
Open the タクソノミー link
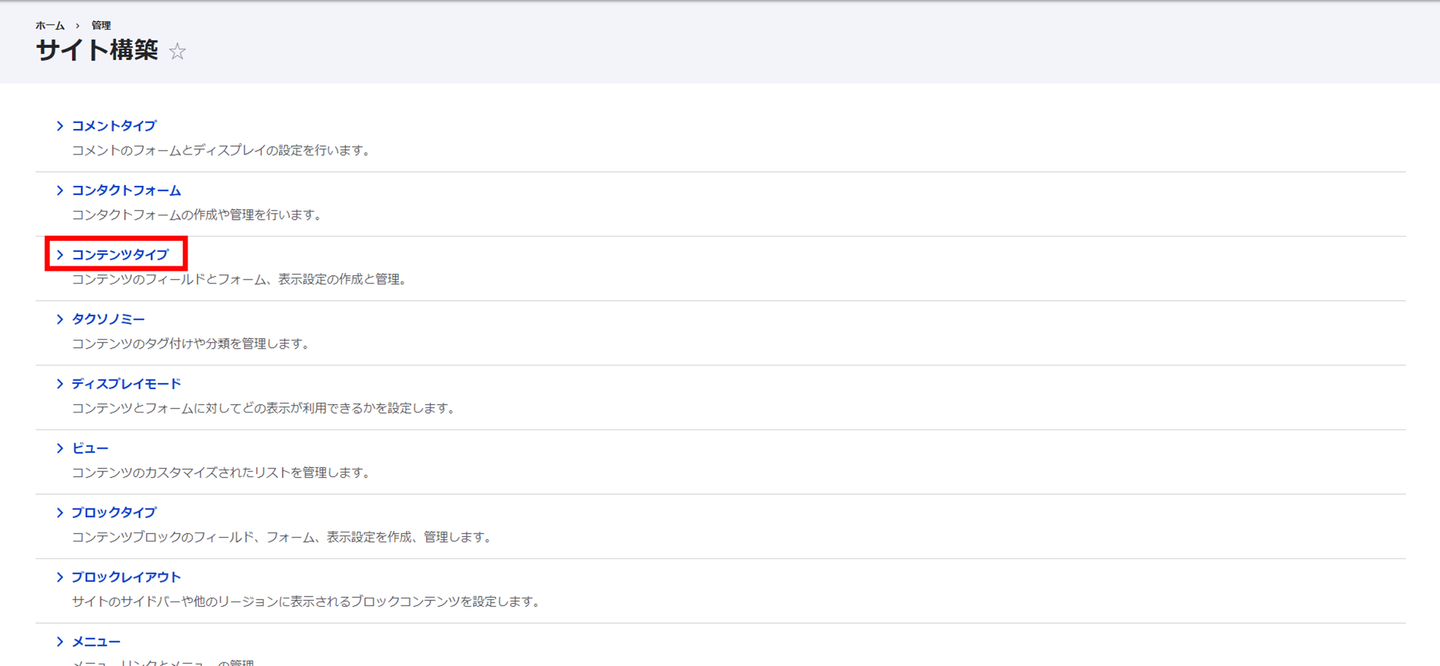click(x=108, y=319)
